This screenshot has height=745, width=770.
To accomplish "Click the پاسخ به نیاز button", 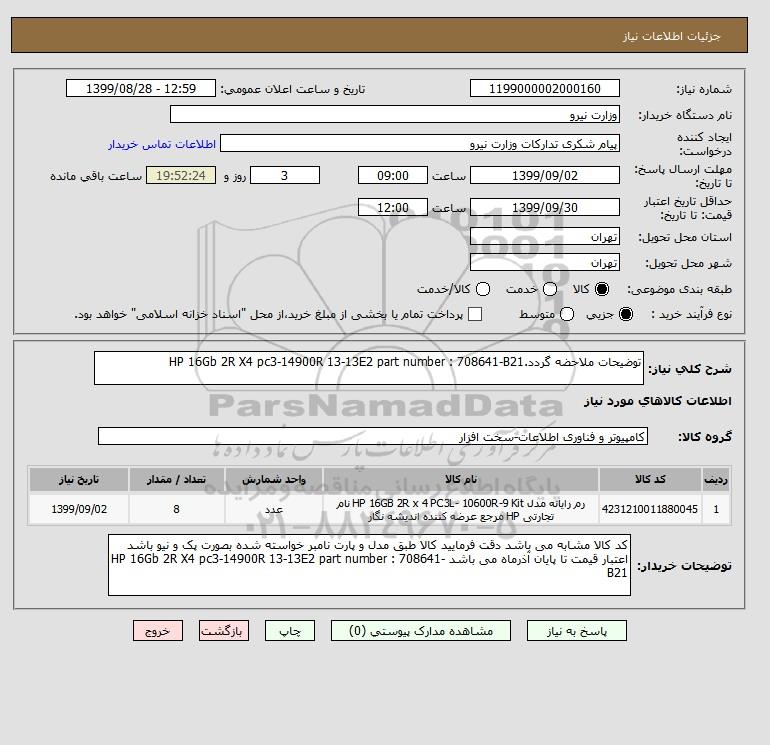I will pos(577,631).
